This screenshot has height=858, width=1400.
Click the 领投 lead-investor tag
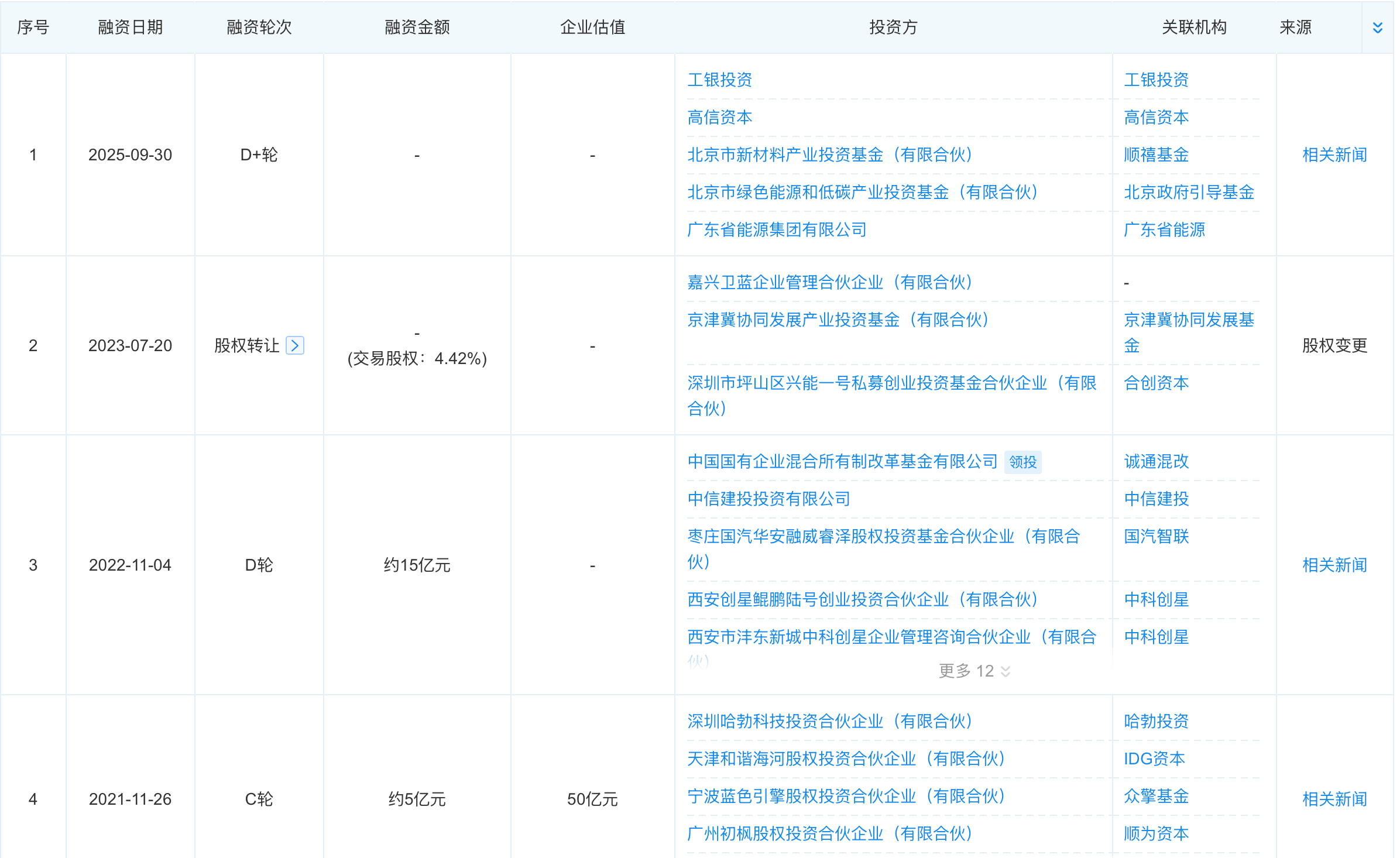pos(1022,462)
